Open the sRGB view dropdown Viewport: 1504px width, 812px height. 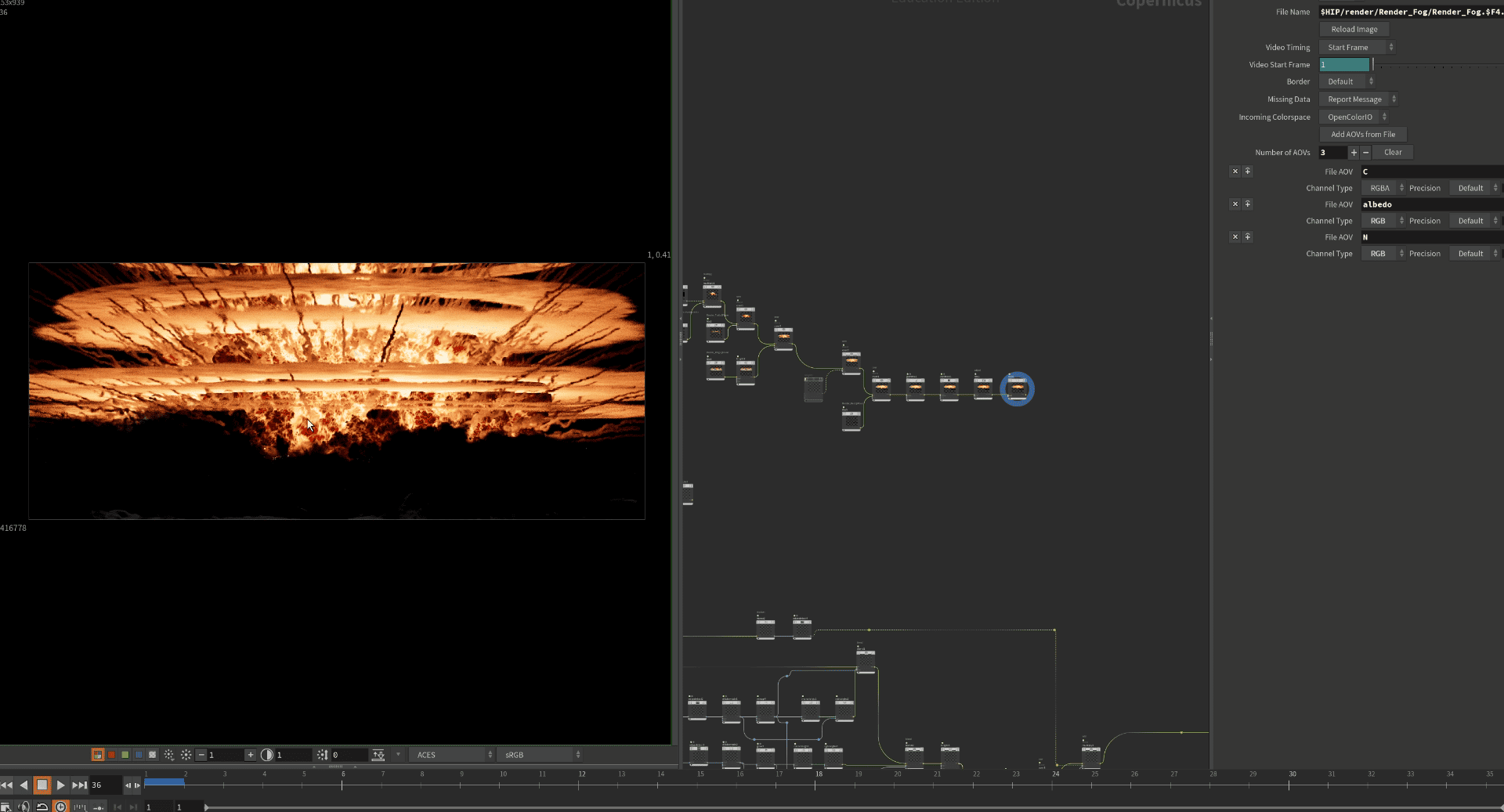point(540,755)
